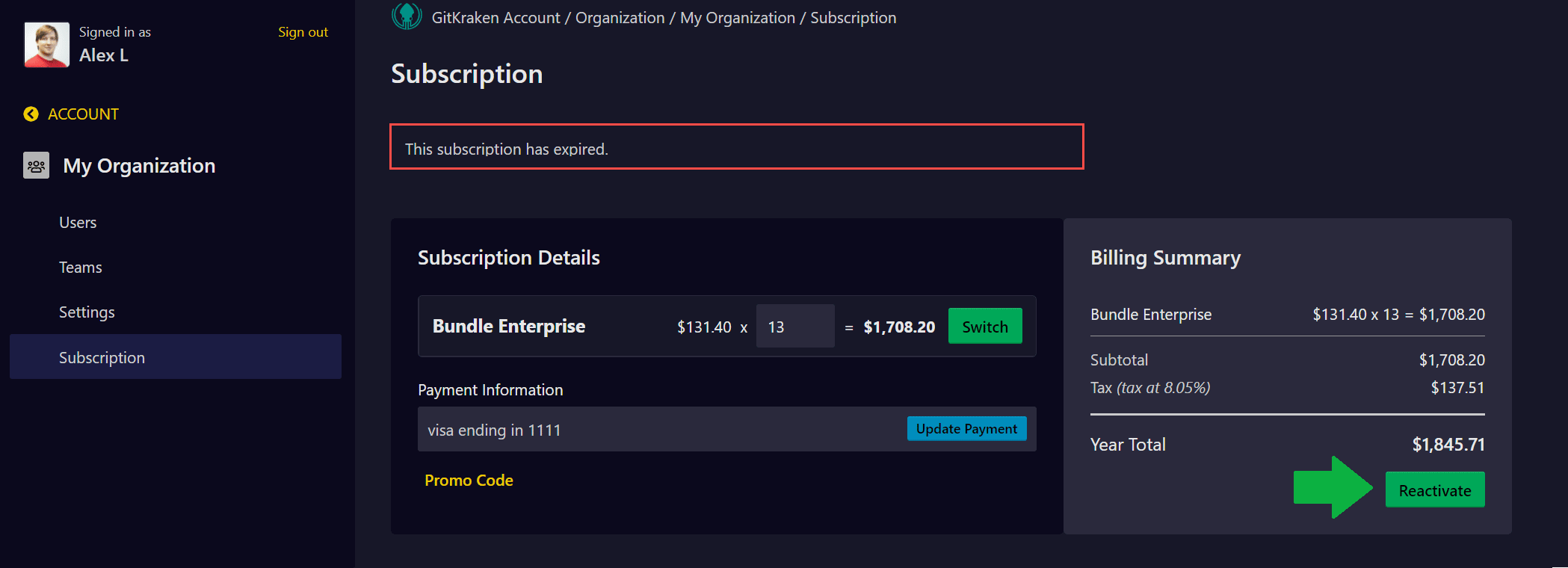This screenshot has height=568, width=1568.
Task: Open My Organization in the breadcrumb
Action: tap(738, 18)
